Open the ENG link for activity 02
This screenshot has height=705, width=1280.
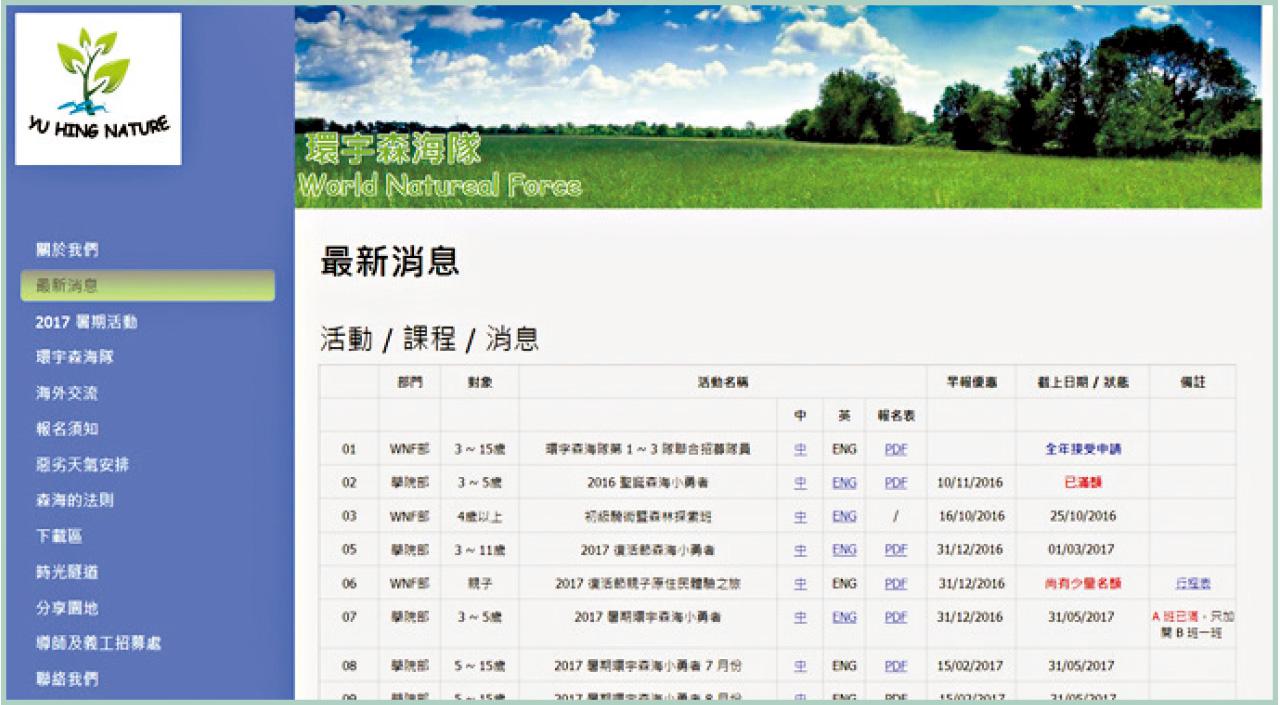[x=844, y=483]
